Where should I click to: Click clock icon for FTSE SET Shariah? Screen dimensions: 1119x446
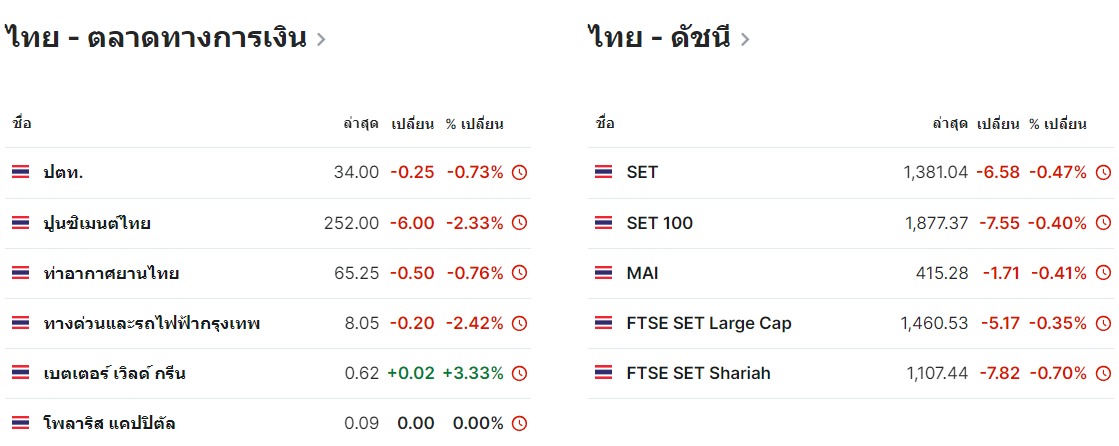[x=1102, y=373]
